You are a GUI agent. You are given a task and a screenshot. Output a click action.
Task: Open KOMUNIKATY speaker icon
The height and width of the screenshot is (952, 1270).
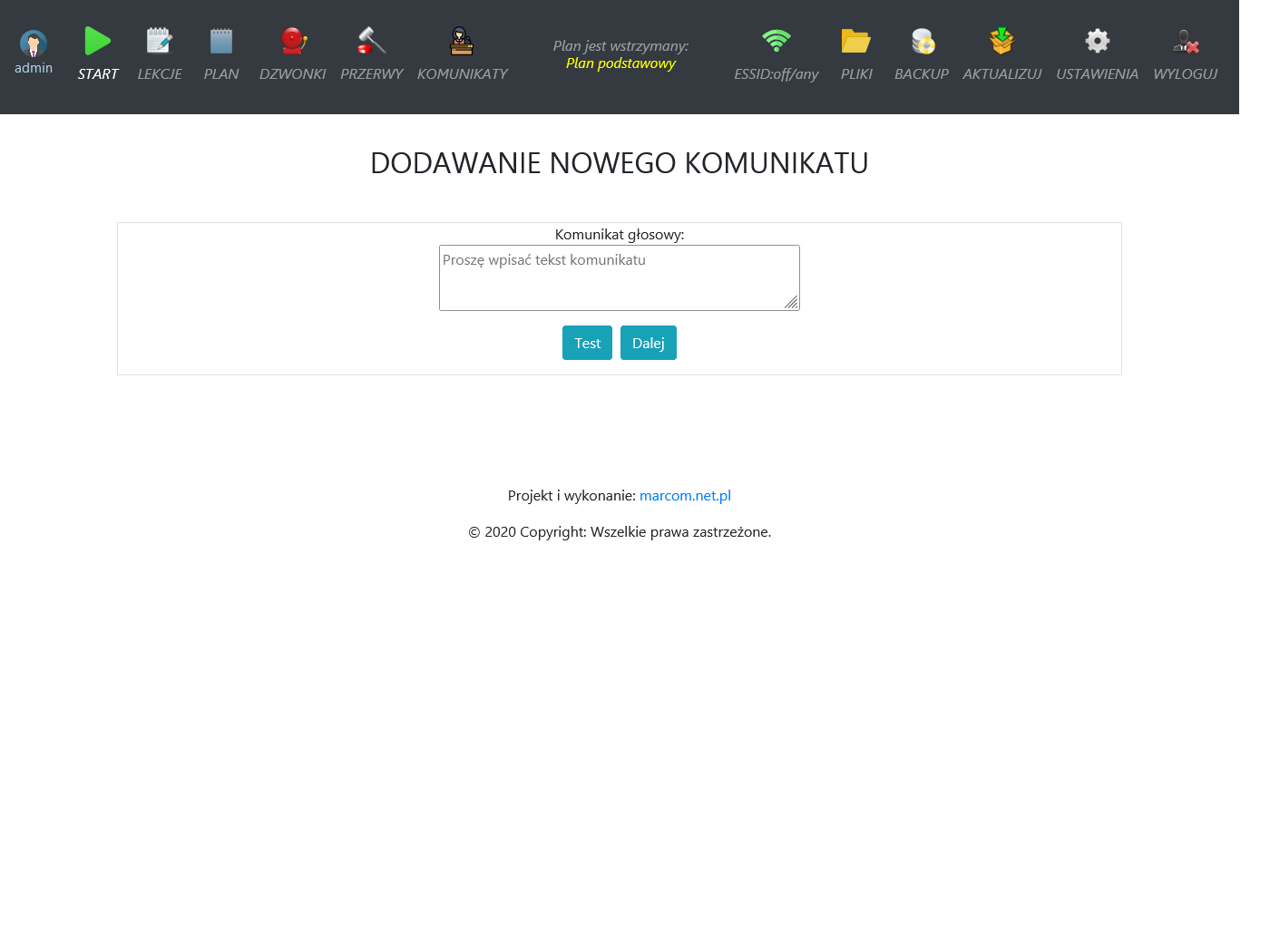tap(462, 41)
